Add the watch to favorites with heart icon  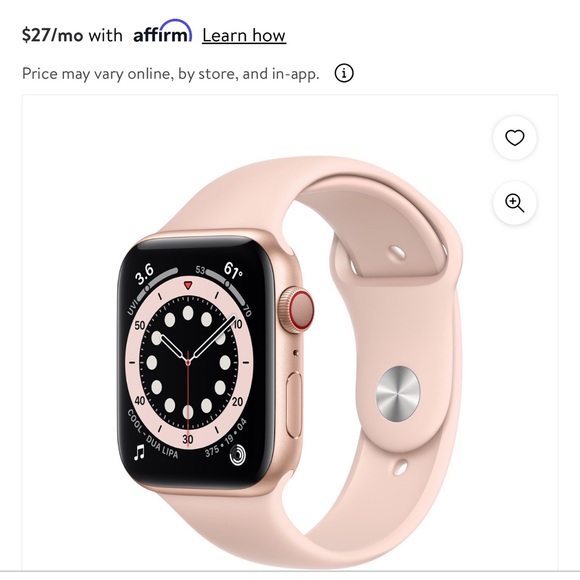pos(515,138)
